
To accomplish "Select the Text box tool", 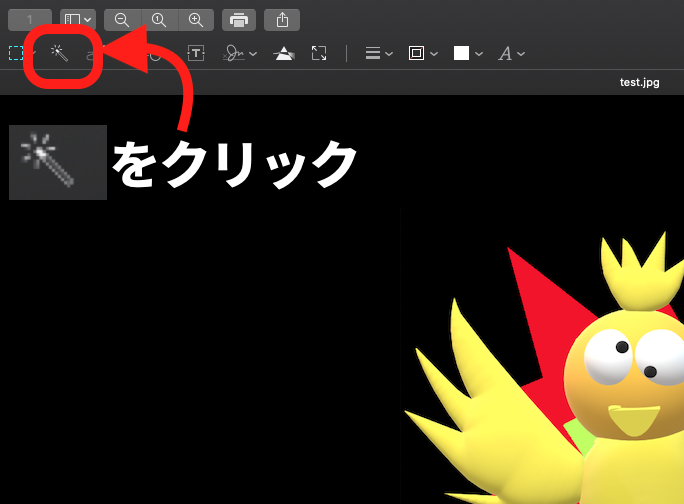I will tap(196, 53).
